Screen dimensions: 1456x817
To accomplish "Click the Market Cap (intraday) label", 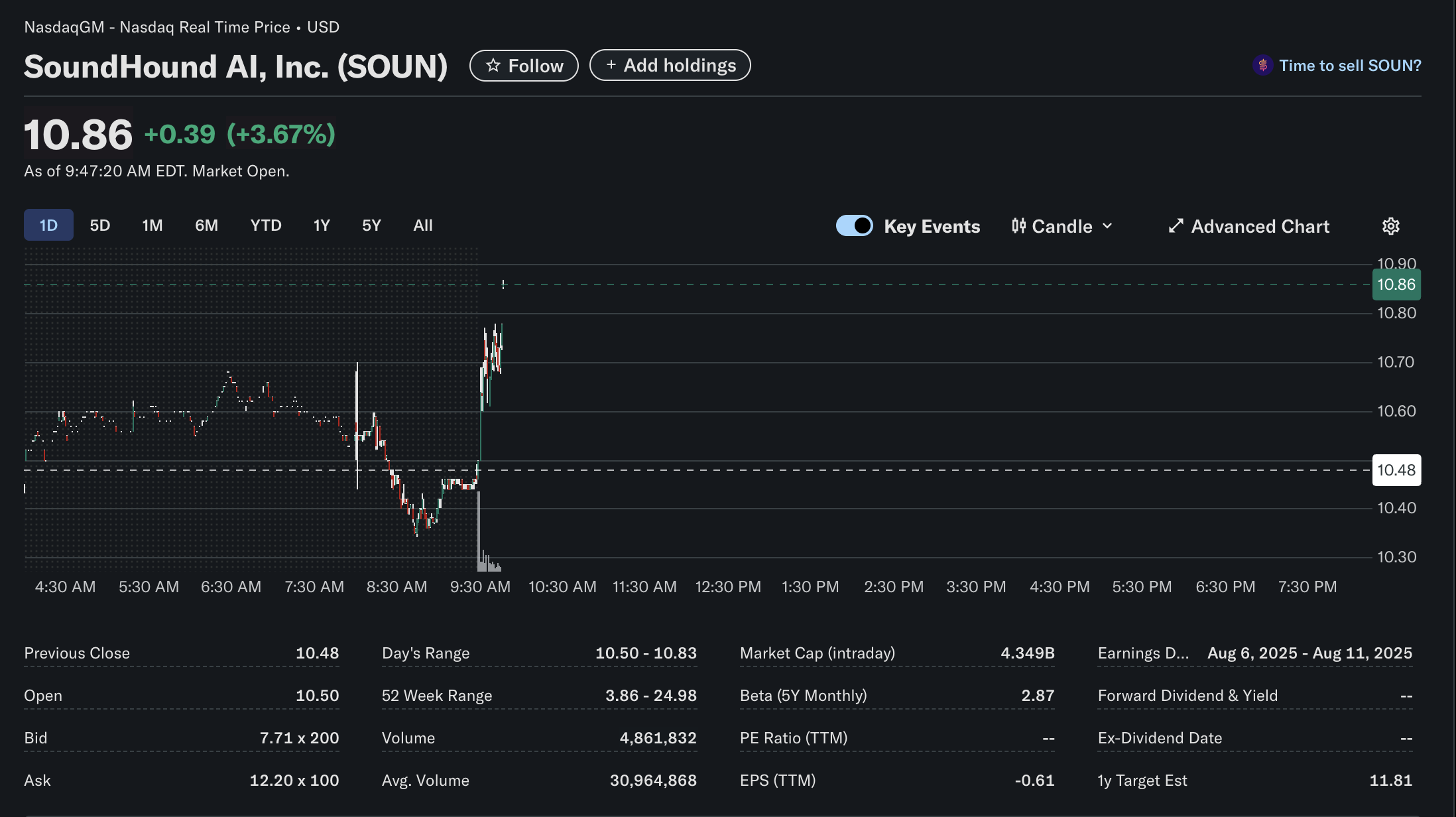I will click(x=818, y=653).
